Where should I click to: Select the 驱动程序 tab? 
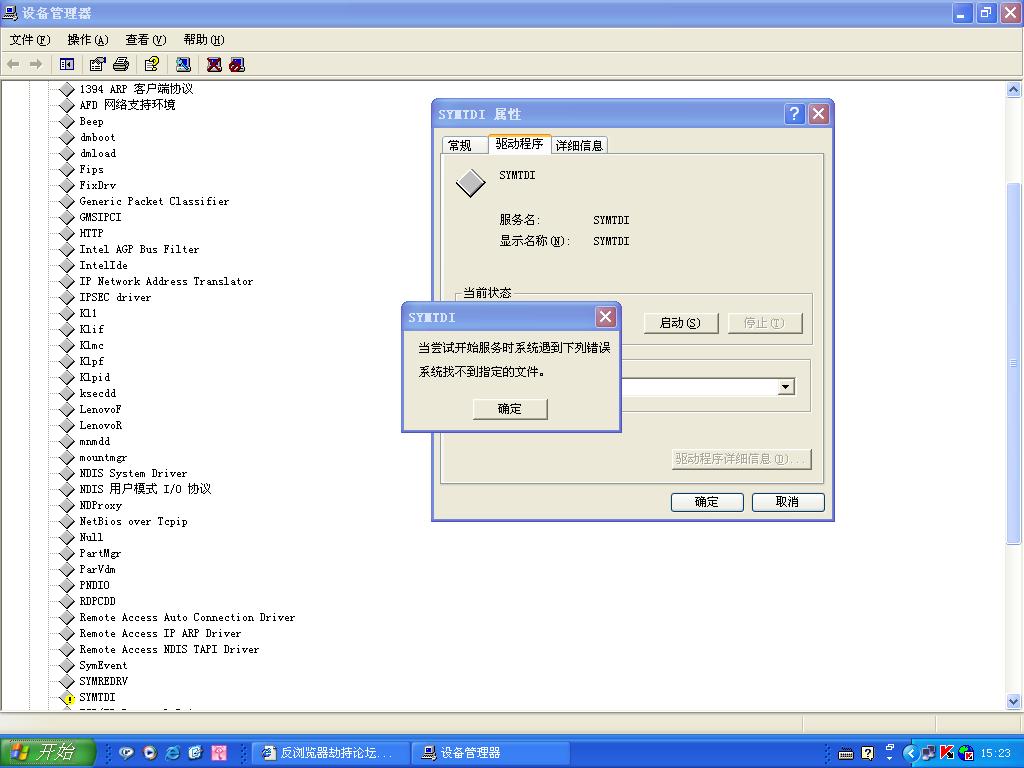coord(519,144)
